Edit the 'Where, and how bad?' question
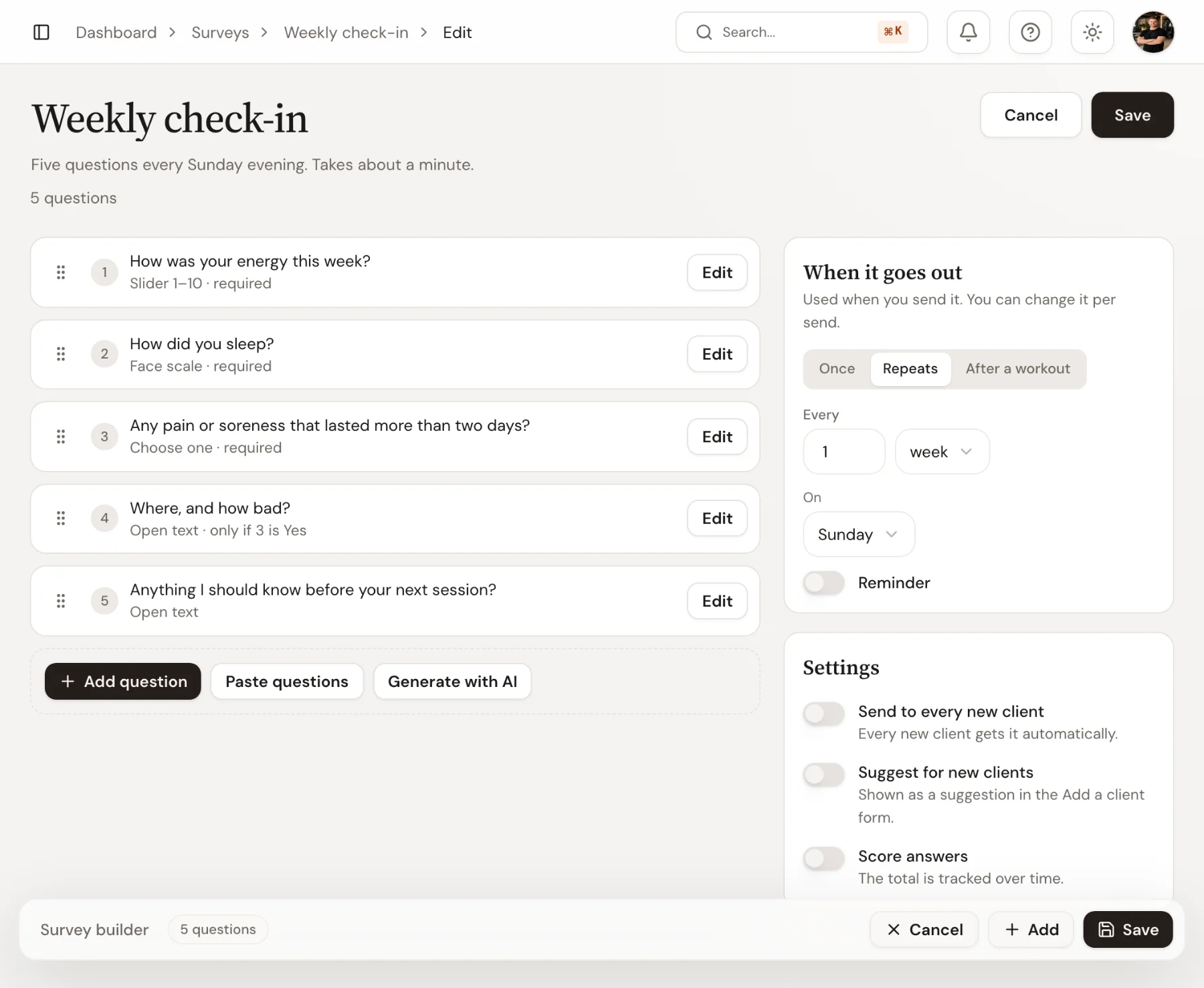Image resolution: width=1204 pixels, height=988 pixels. coord(717,518)
